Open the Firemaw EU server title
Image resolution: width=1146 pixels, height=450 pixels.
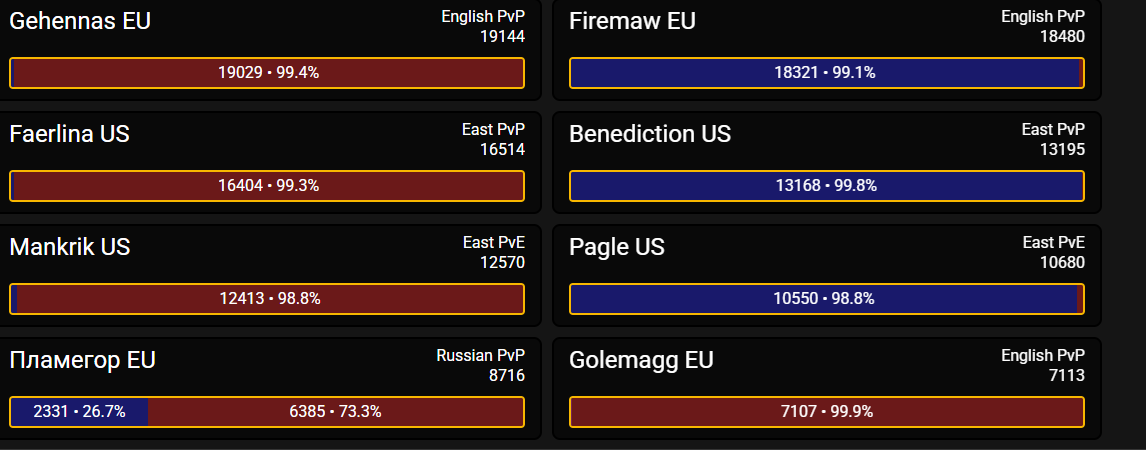[632, 21]
